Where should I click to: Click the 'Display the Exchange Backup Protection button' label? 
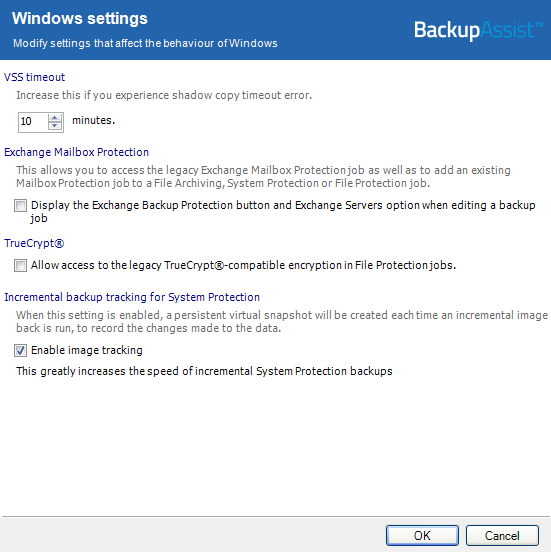[283, 212]
